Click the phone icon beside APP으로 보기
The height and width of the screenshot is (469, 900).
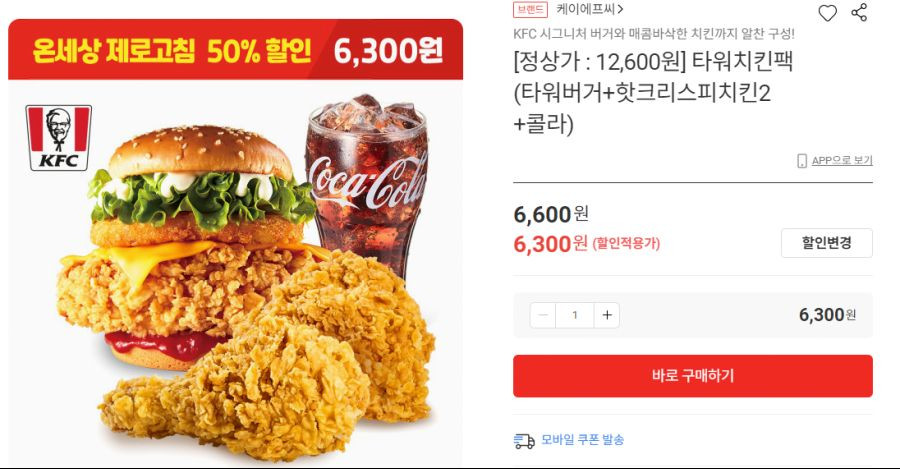pos(802,161)
